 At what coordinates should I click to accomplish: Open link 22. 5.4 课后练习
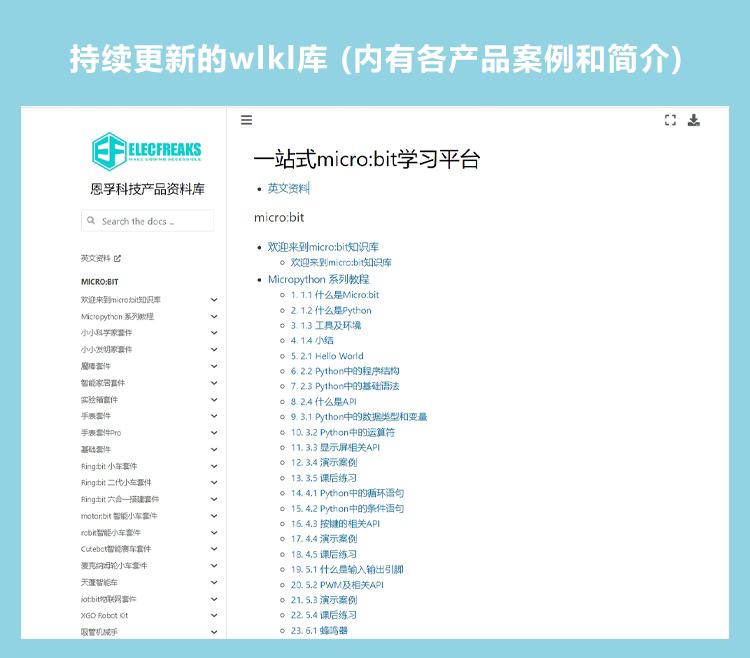point(324,615)
